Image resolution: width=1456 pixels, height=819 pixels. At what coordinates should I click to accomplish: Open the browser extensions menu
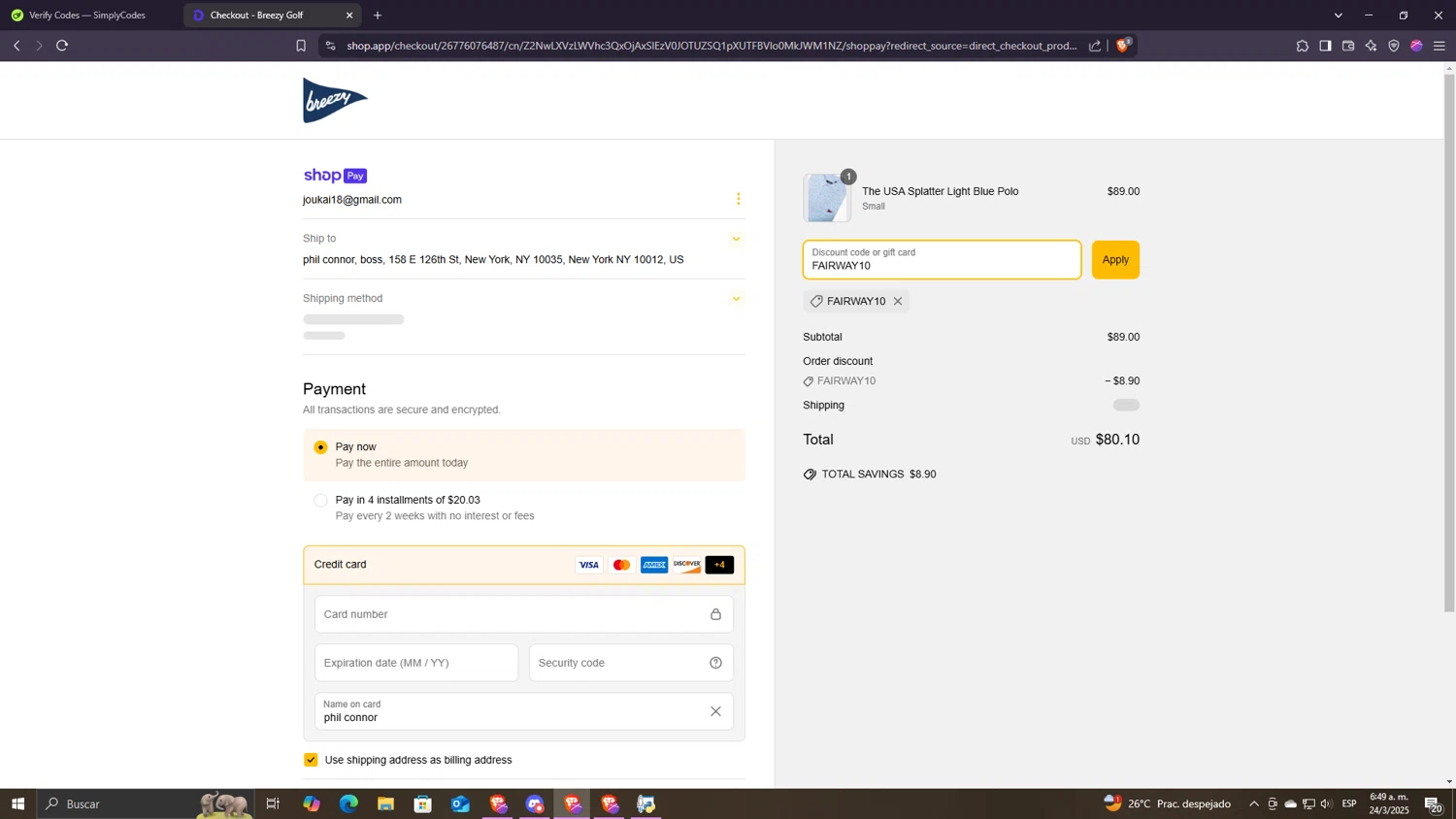(x=1303, y=46)
